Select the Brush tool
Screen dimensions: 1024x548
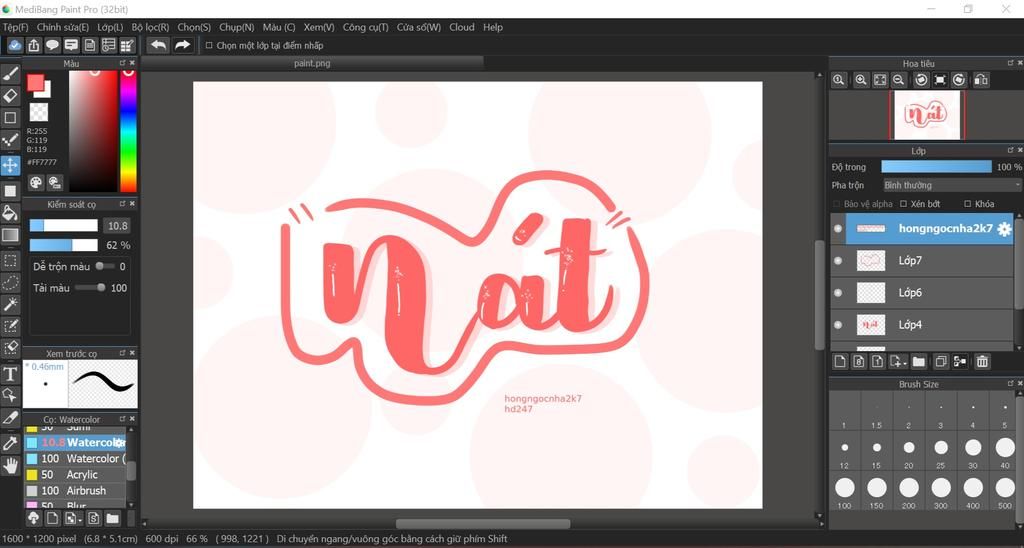[x=10, y=73]
